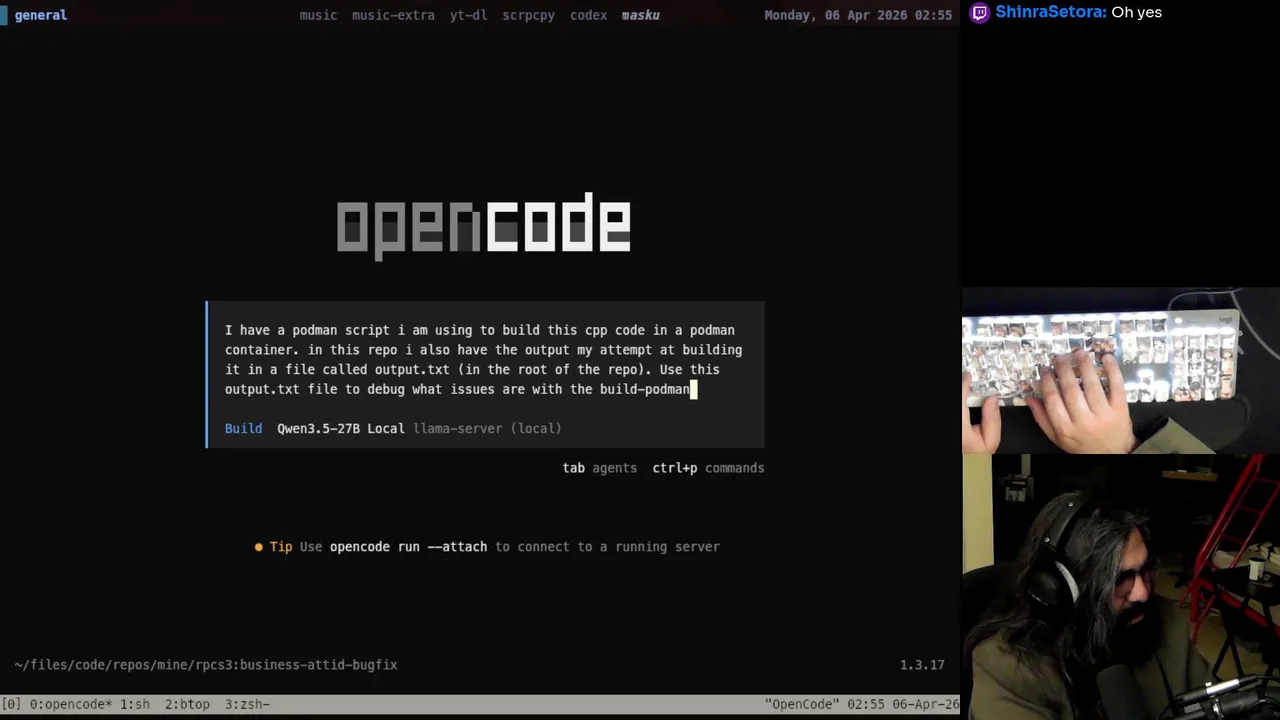1280x720 pixels.
Task: Select tmux window 3:zsh
Action: click(x=247, y=704)
